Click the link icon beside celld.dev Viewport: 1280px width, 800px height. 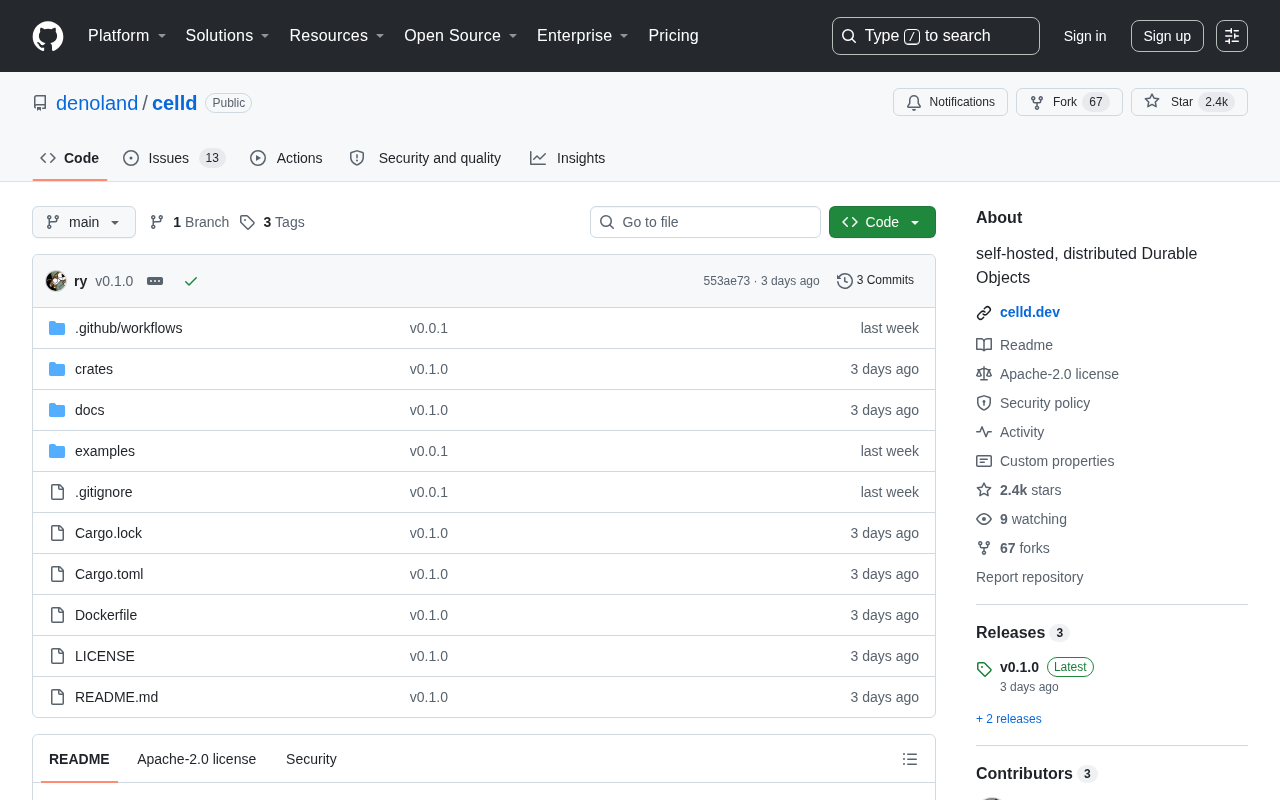pos(984,313)
